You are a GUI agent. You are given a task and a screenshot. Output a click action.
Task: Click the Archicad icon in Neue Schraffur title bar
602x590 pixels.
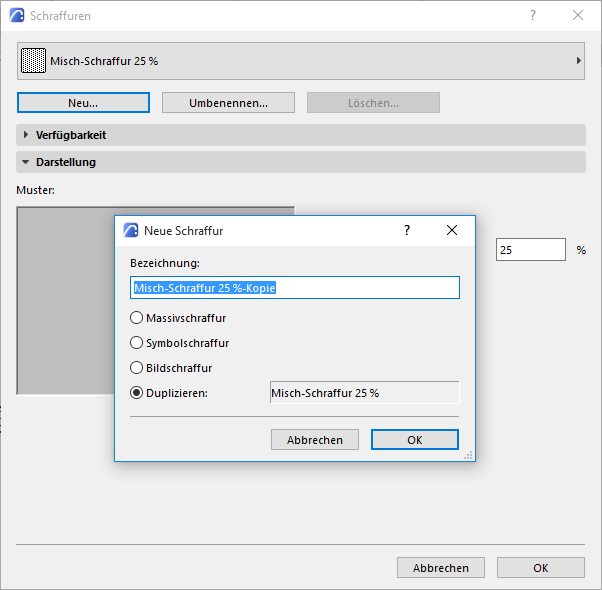[x=131, y=231]
